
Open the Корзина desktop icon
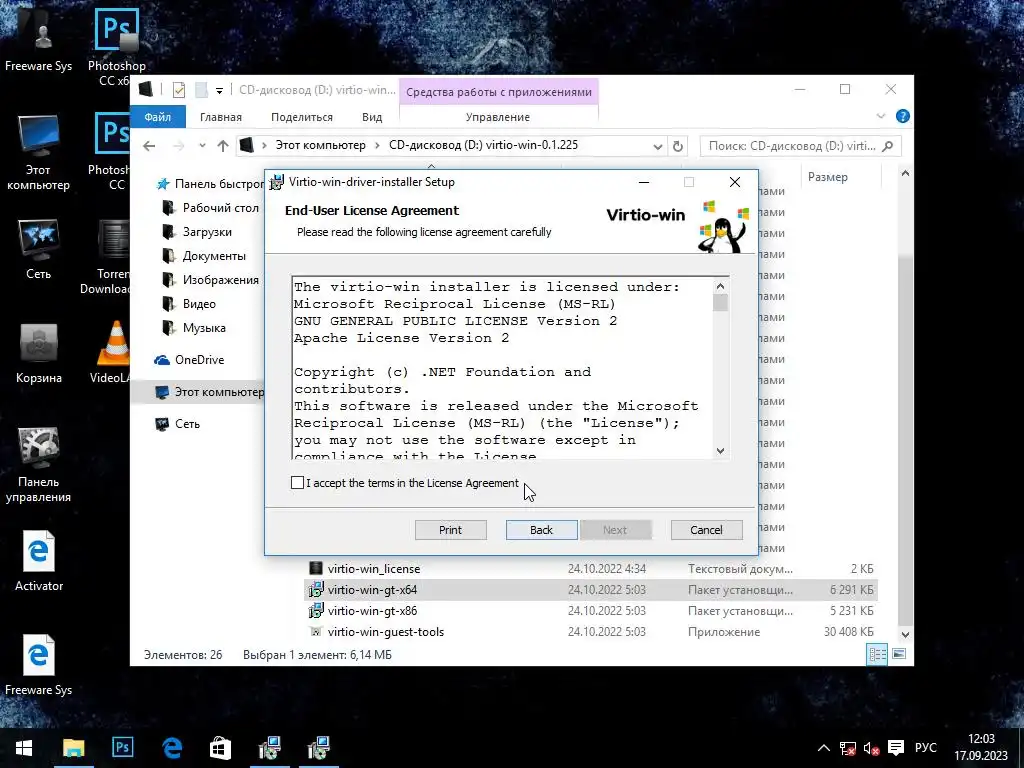[x=39, y=353]
